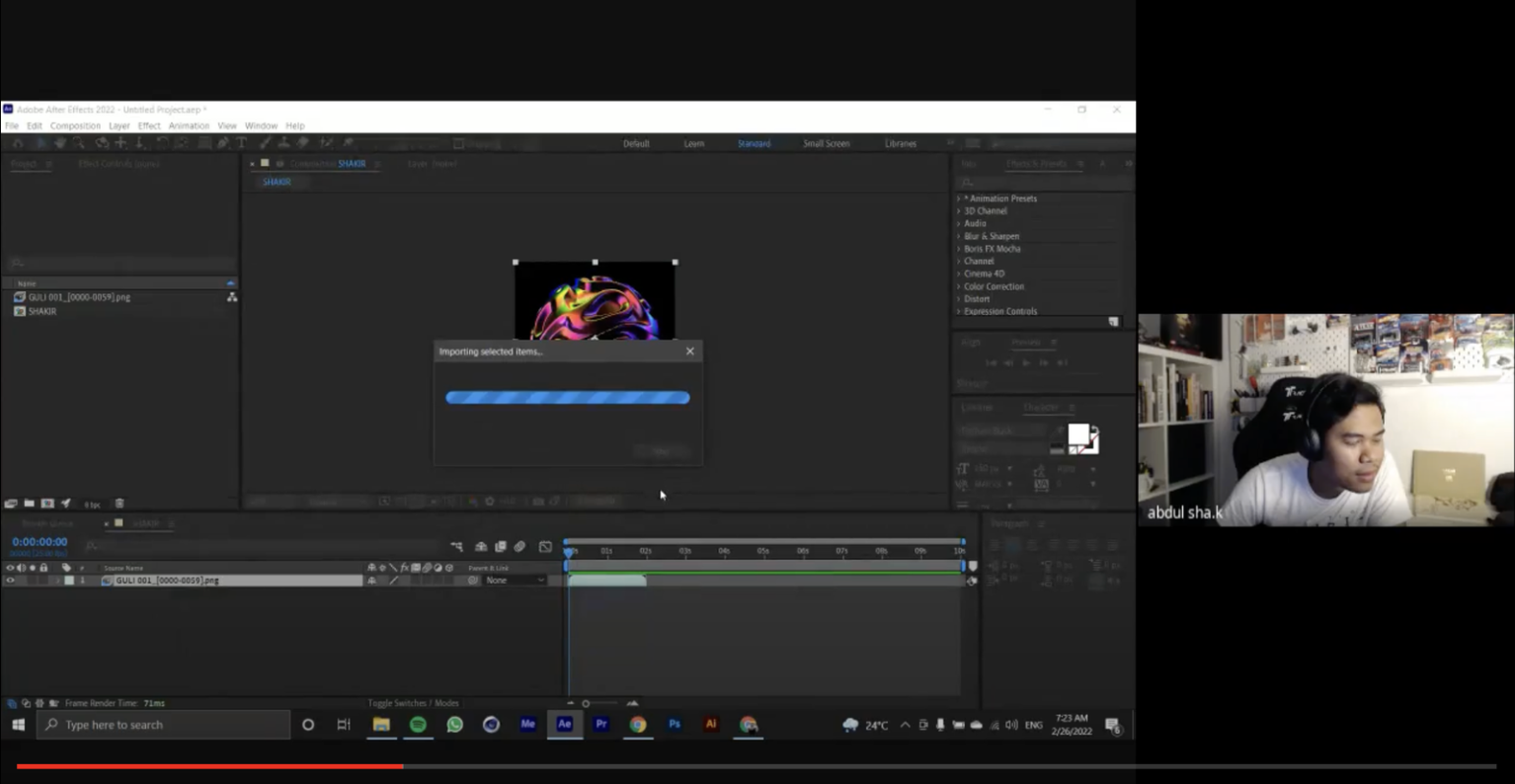Toggle the Transfer Controls pane at the timeline bottom
The width and height of the screenshot is (1515, 784).
pos(26,703)
